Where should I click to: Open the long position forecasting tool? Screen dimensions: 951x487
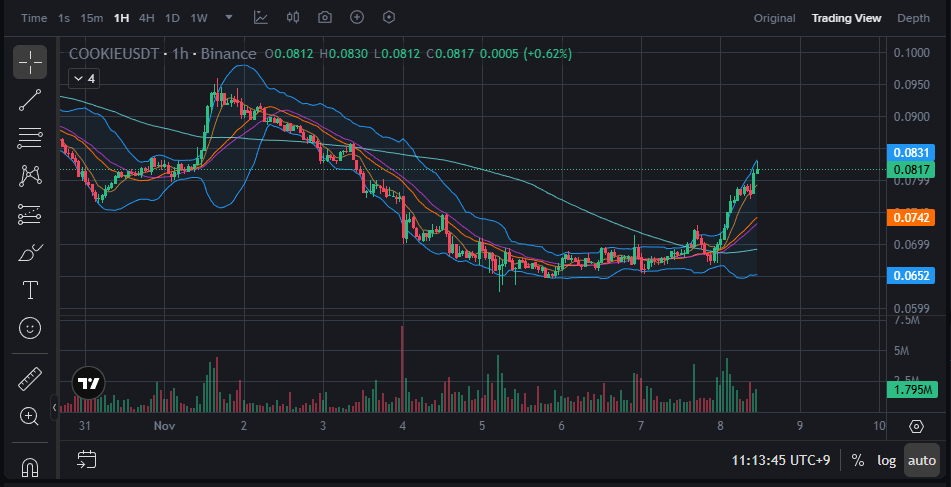pos(30,214)
